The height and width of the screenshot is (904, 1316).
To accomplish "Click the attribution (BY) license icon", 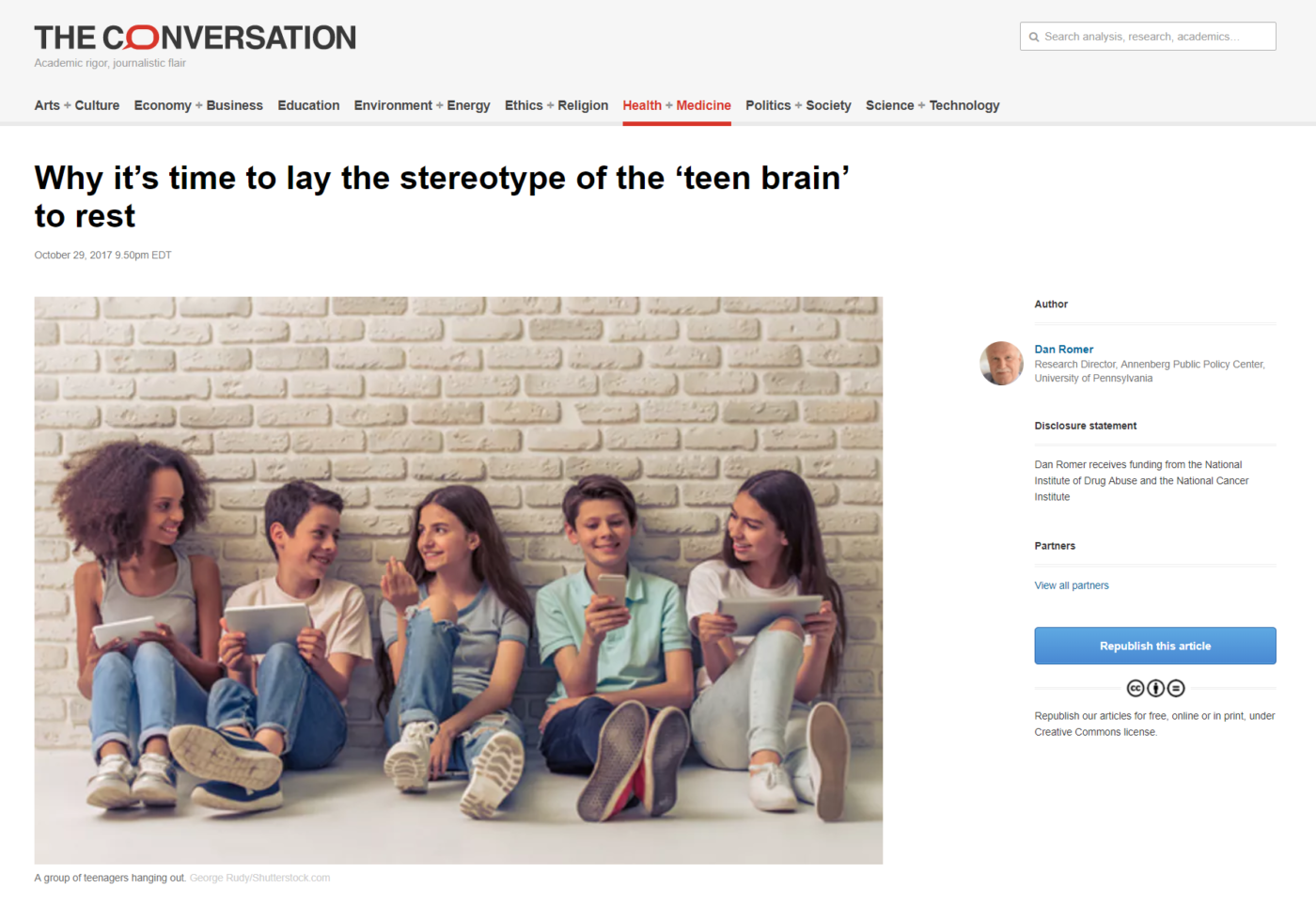I will tap(1155, 687).
